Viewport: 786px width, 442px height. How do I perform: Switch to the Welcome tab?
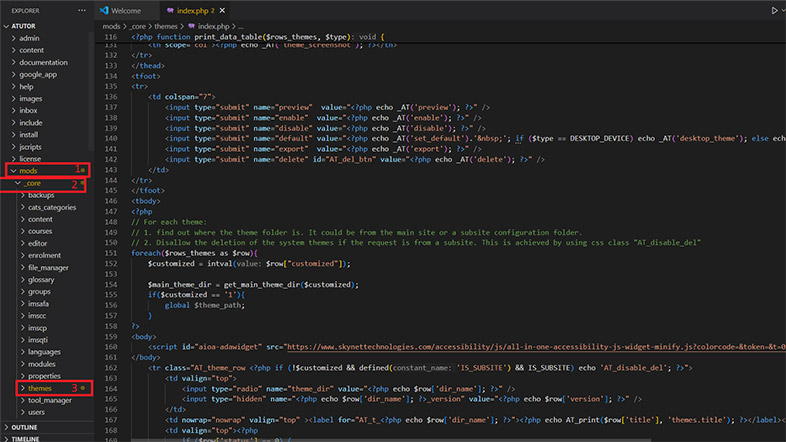125,11
